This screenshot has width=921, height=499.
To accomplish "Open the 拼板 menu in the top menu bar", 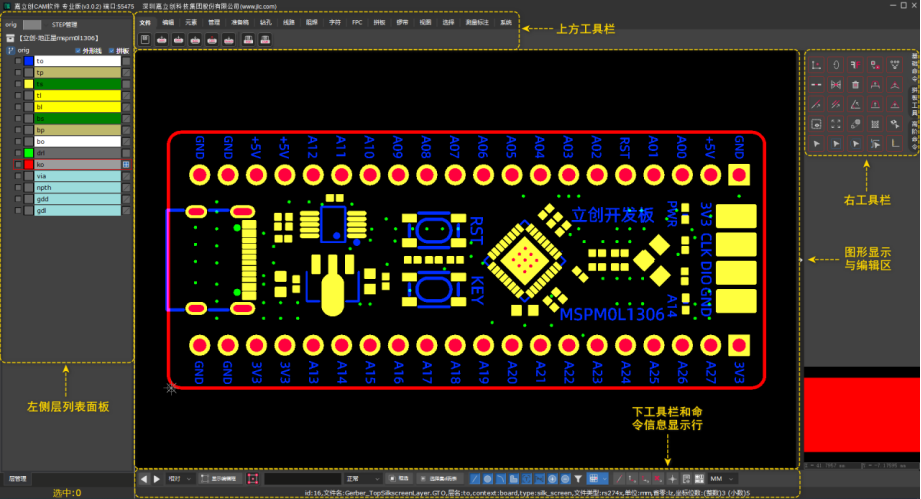I will point(379,22).
